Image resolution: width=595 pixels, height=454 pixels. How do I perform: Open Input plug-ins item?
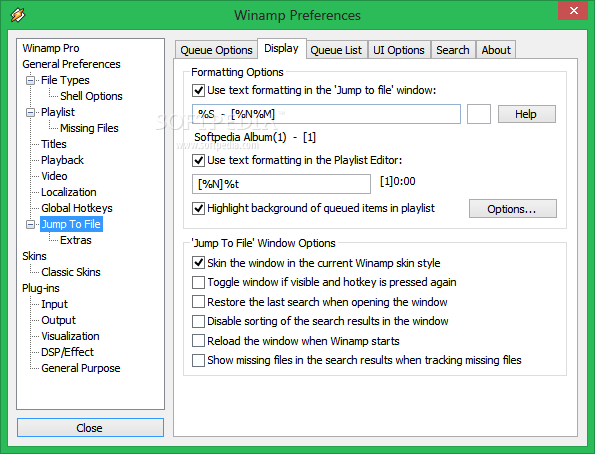click(55, 304)
